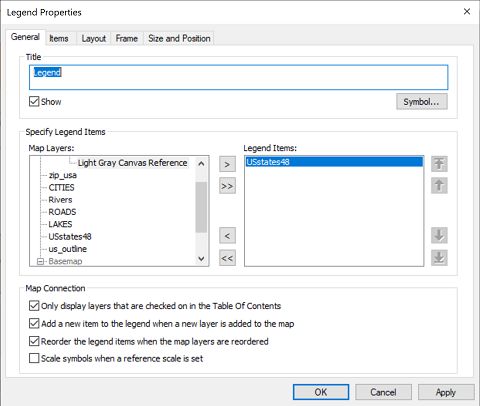This screenshot has width=480, height=406.
Task: Select Light Gray Canvas Reference layer
Action: click(x=132, y=163)
